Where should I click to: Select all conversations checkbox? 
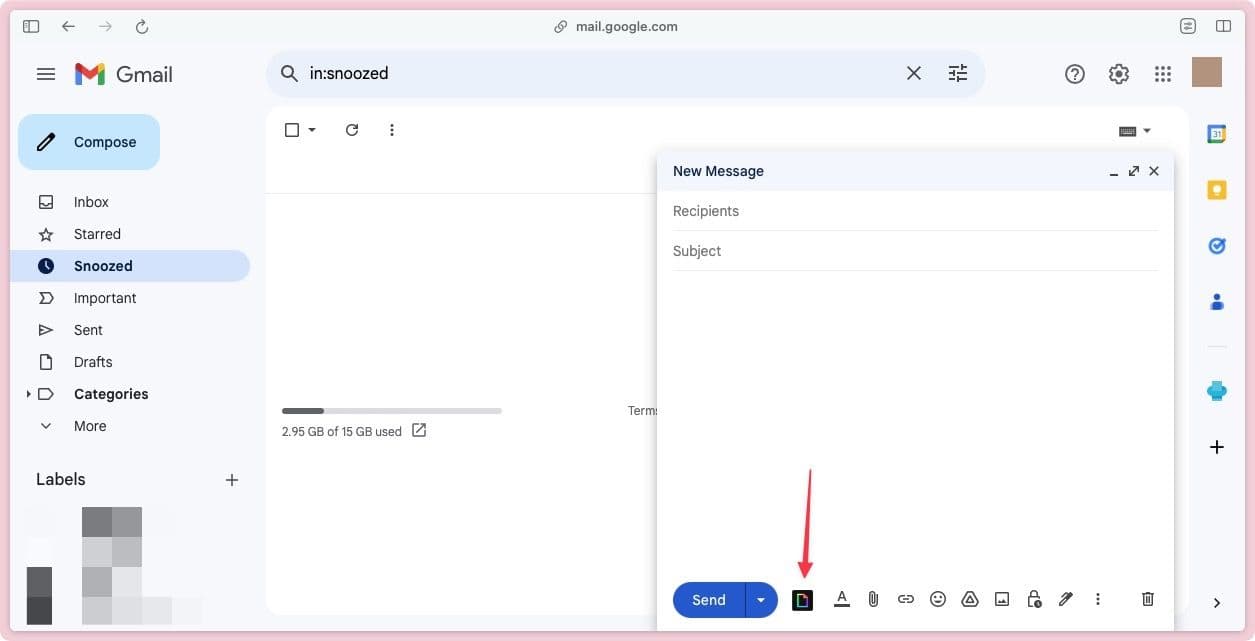pyautogui.click(x=291, y=129)
